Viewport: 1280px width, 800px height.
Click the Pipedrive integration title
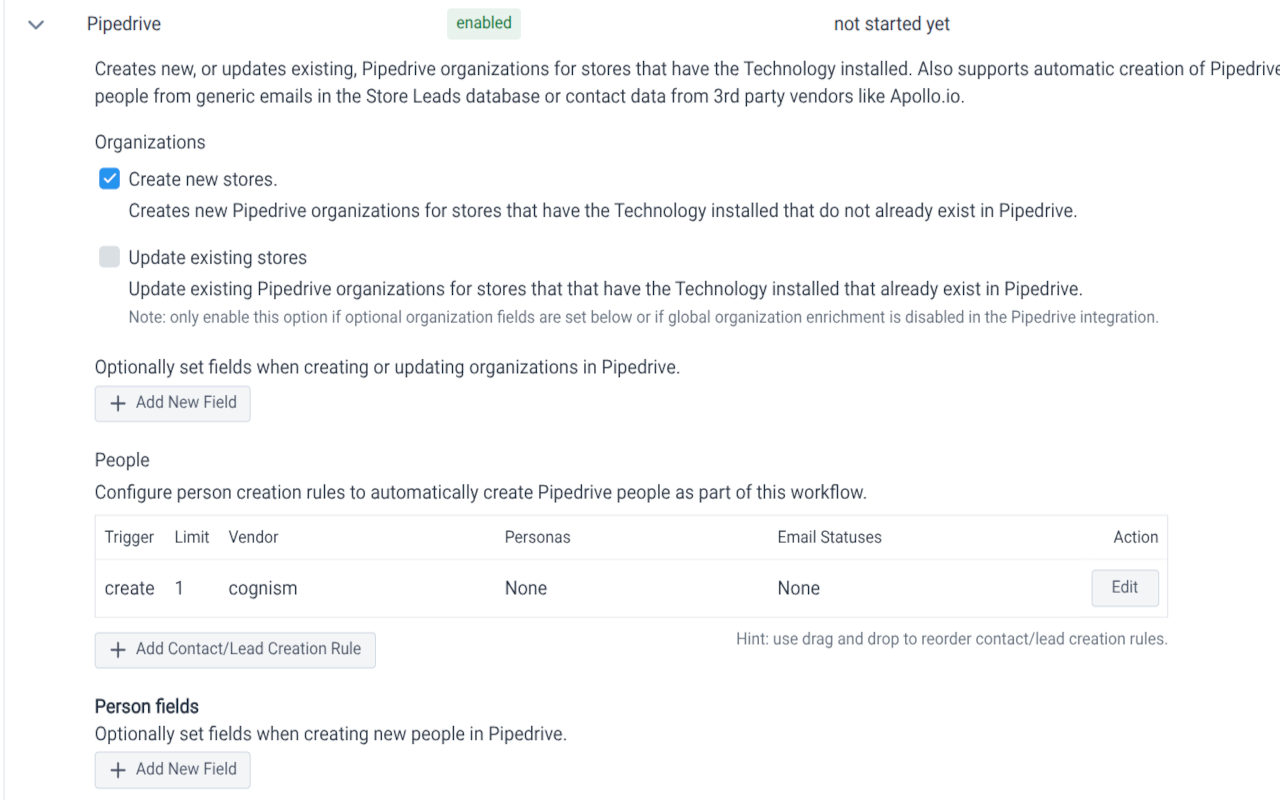[x=124, y=24]
